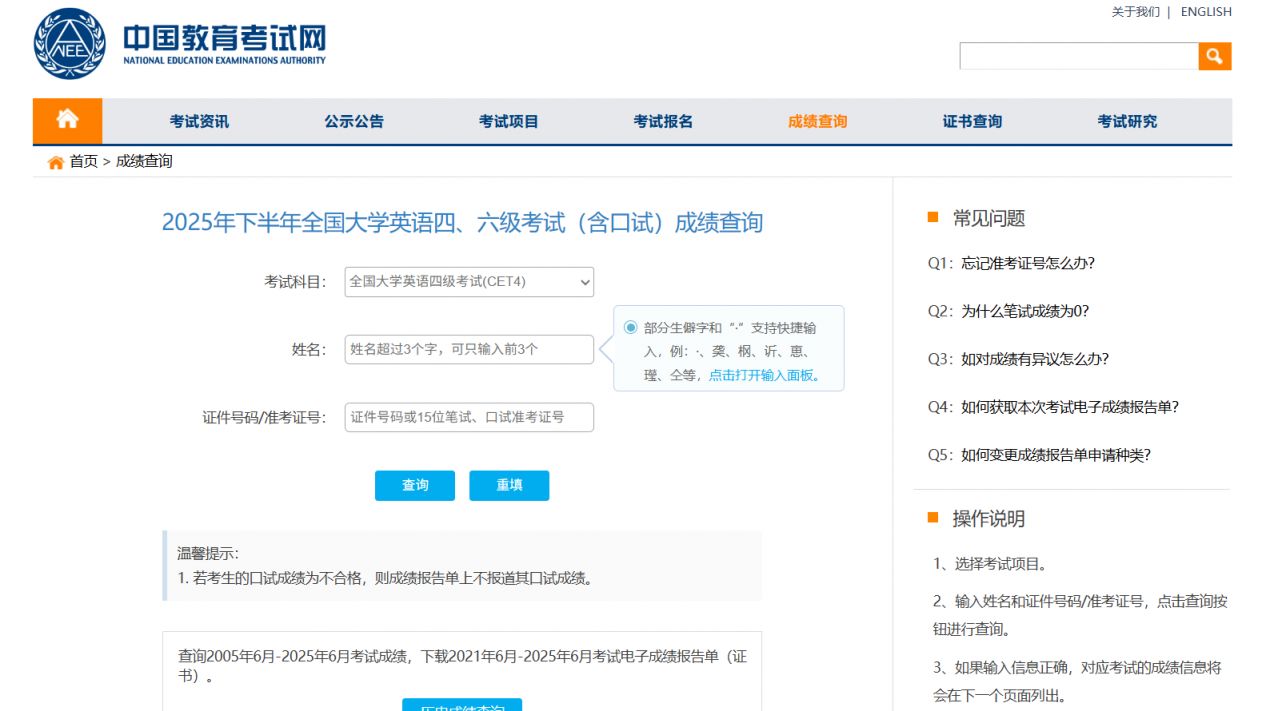Image resolution: width=1286 pixels, height=711 pixels.
Task: Click the 成绩查询 breadcrumb text
Action: (x=144, y=161)
